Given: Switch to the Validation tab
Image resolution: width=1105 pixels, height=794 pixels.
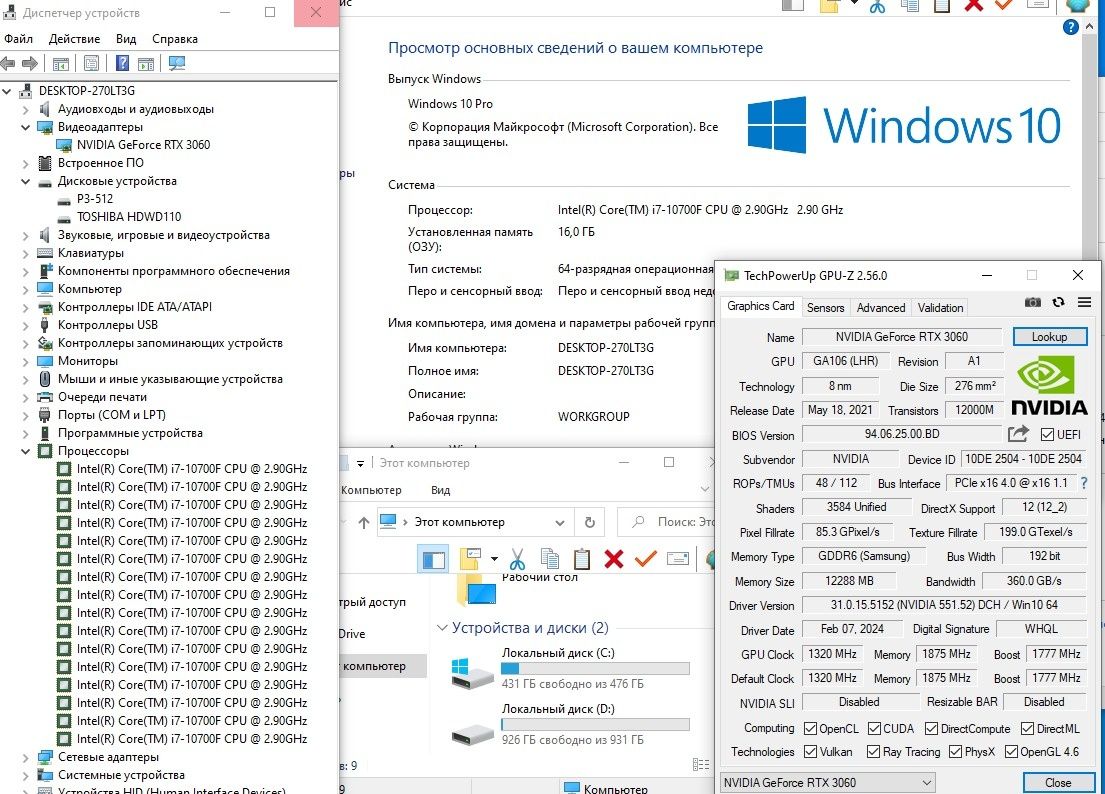Looking at the screenshot, I should coord(940,307).
